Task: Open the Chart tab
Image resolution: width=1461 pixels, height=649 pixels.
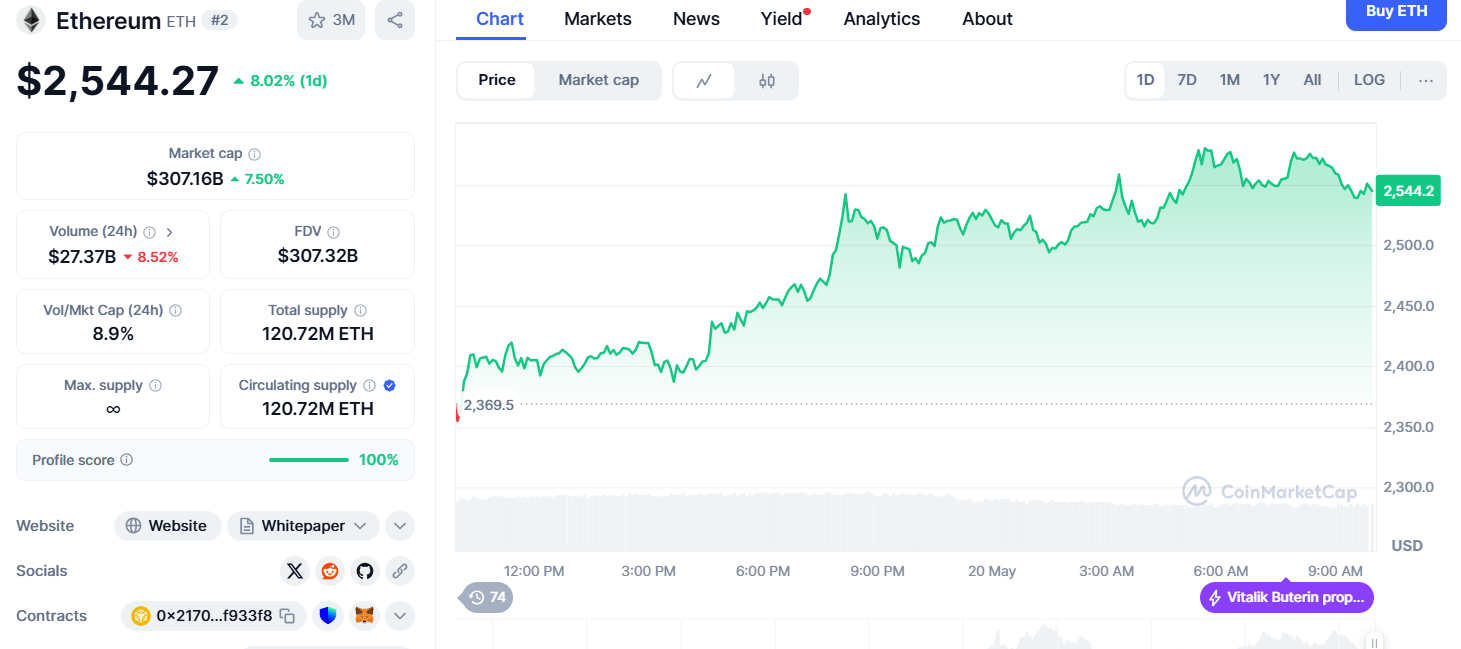Action: [x=500, y=19]
